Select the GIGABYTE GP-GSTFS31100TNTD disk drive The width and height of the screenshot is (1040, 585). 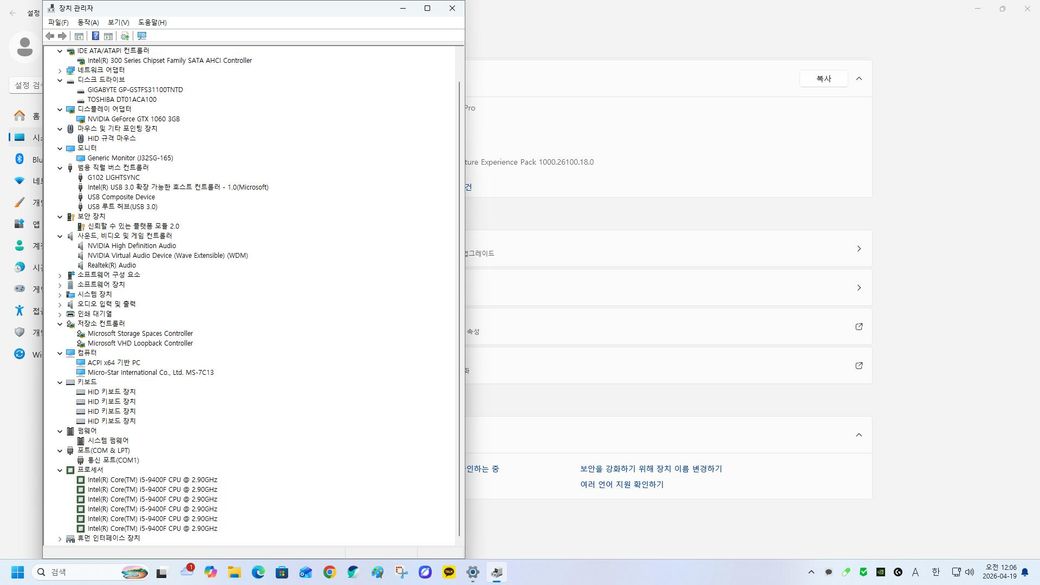(135, 90)
